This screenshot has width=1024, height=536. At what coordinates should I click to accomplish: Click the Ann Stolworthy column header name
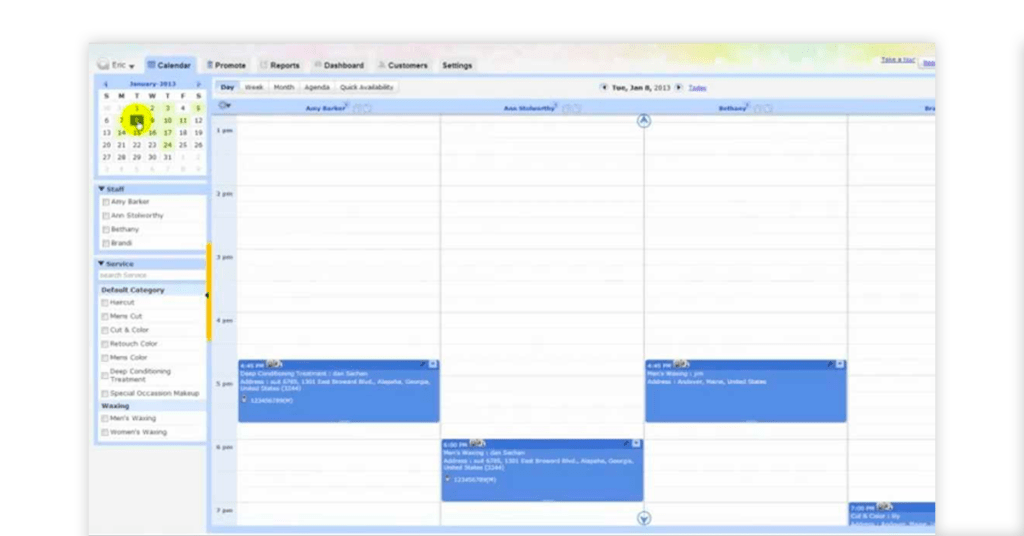tap(529, 108)
